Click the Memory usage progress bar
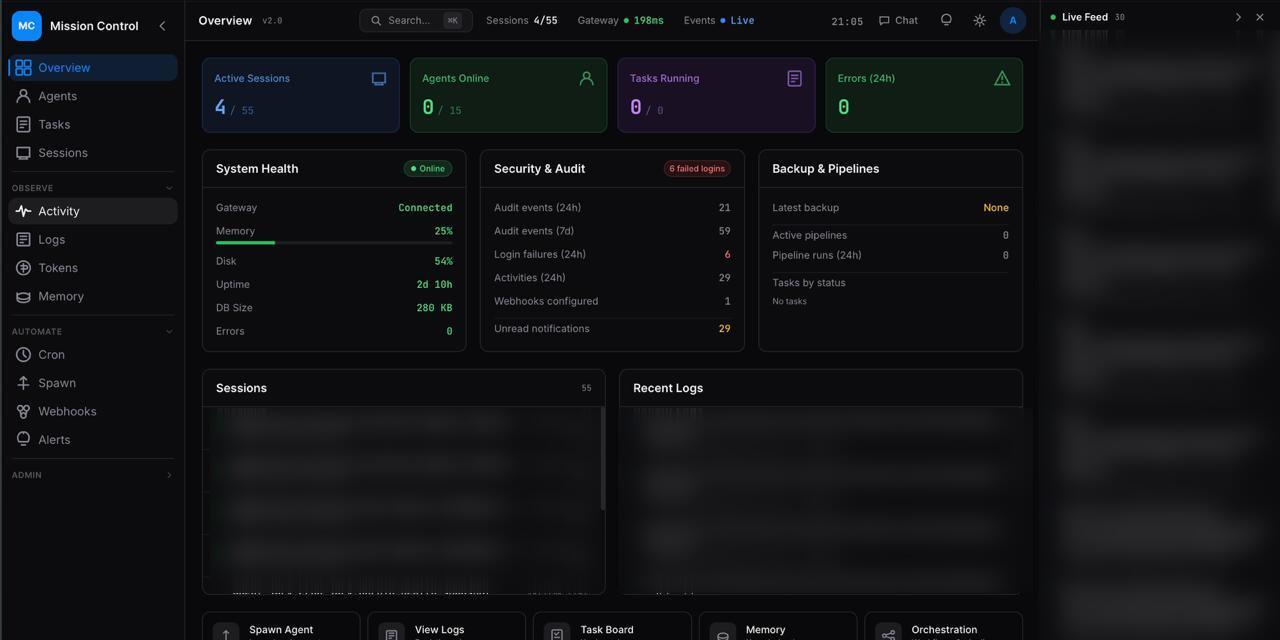 tap(333, 243)
